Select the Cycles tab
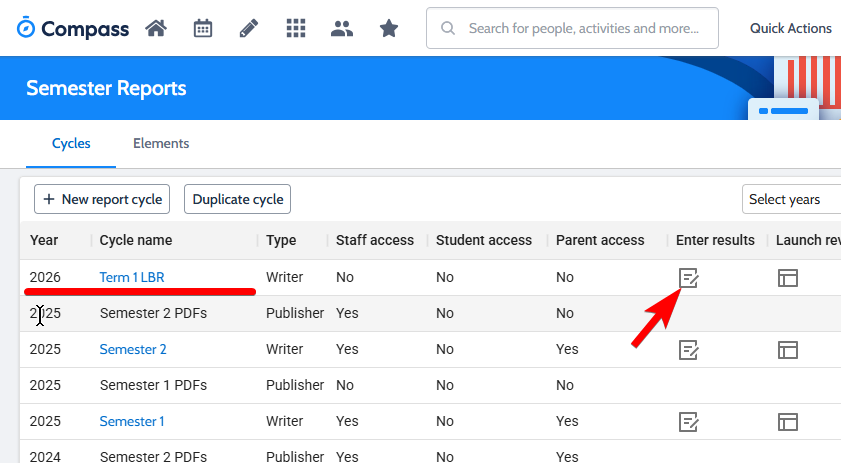Viewport: 841px width, 463px height. coord(71,144)
